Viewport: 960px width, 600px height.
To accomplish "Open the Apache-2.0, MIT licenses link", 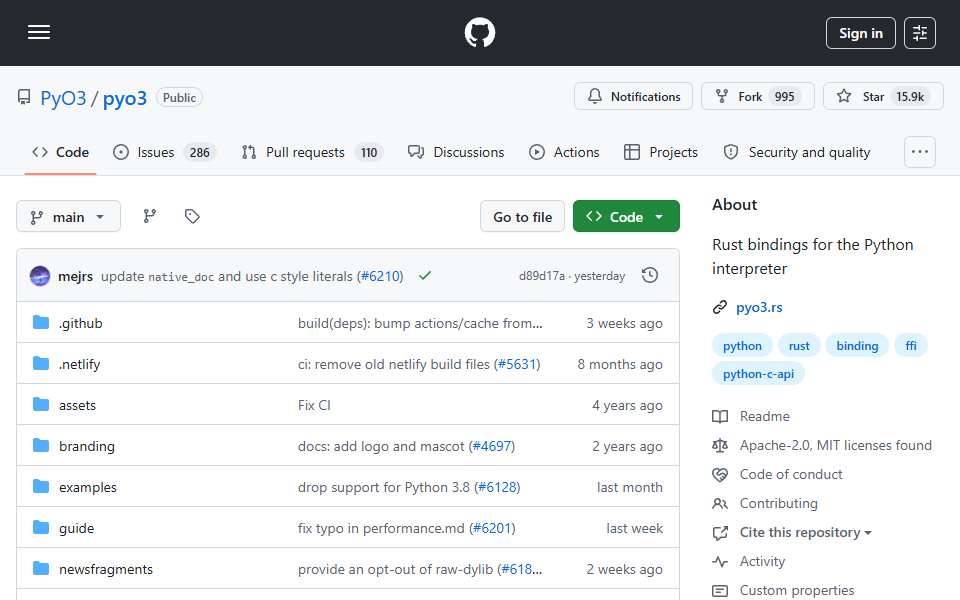I will [836, 445].
